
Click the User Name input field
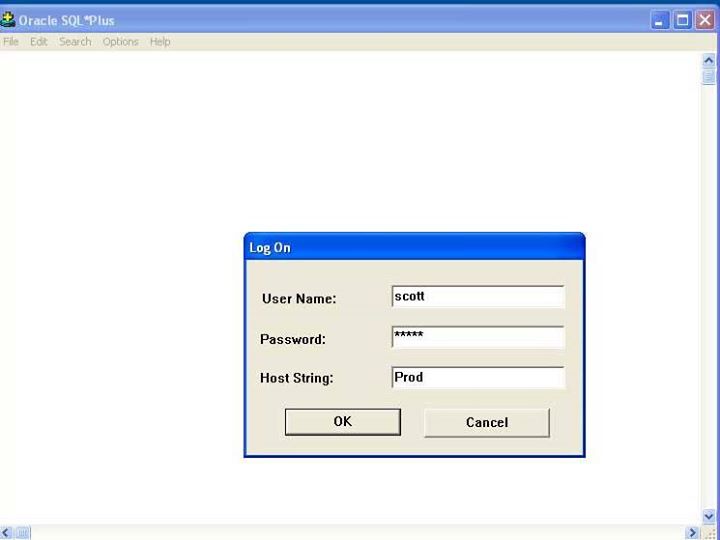click(478, 297)
